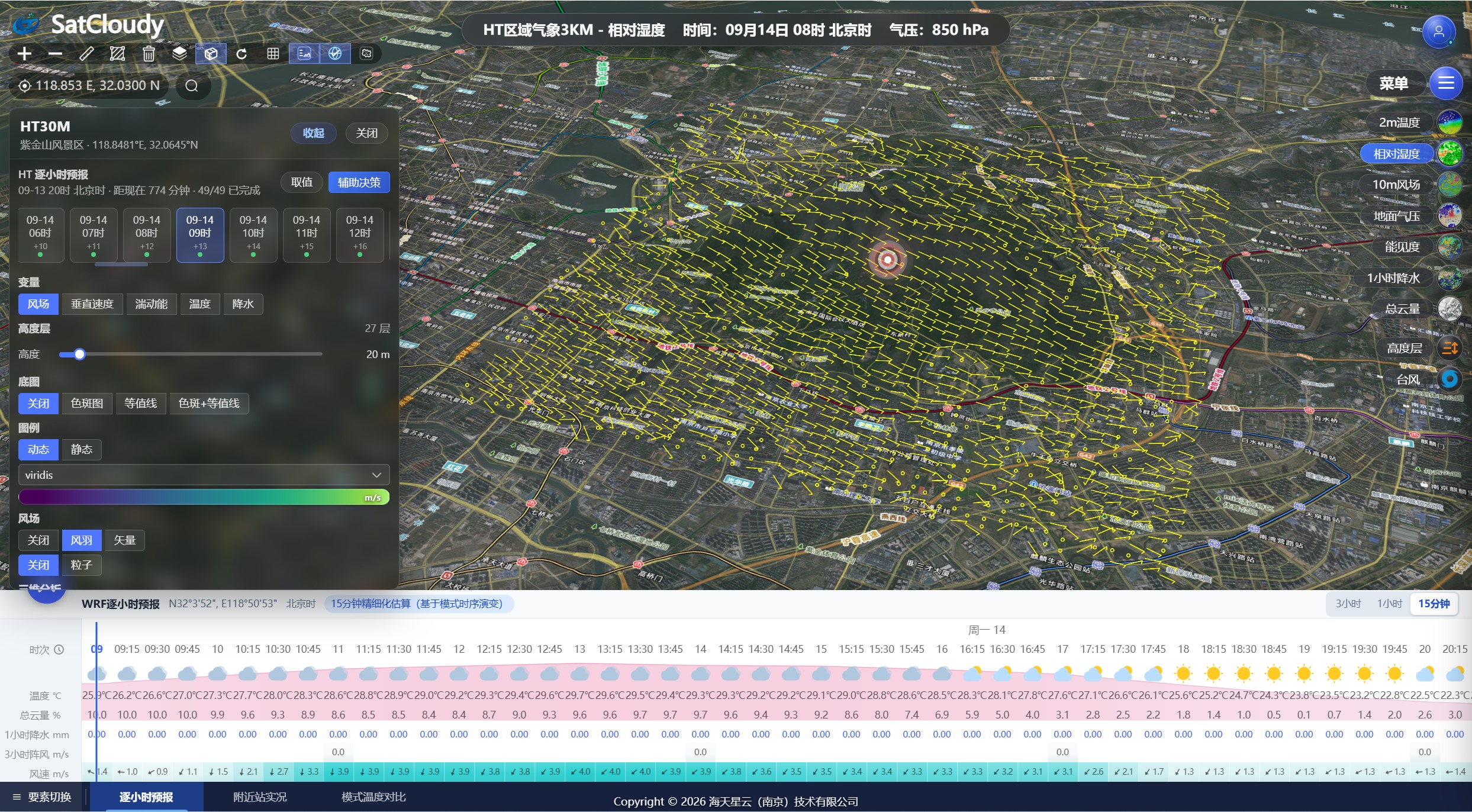The image size is (1472, 812).
Task: Click the 取值 button
Action: 302,182
